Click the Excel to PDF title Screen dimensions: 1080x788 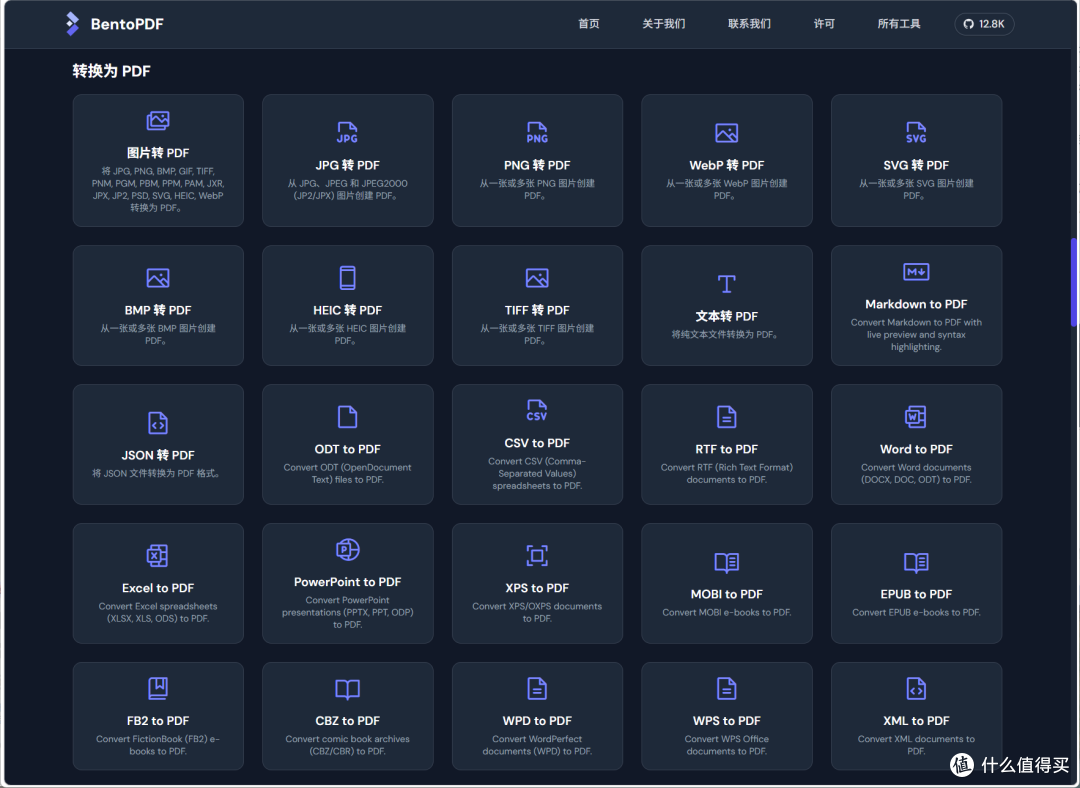158,588
